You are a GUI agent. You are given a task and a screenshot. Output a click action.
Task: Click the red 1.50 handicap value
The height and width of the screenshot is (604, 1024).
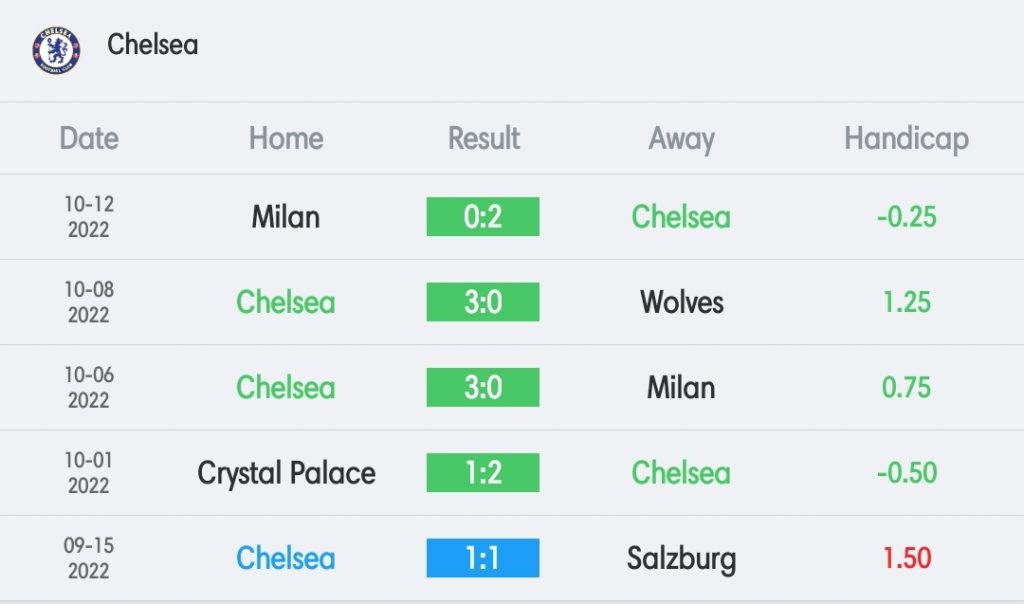coord(906,558)
